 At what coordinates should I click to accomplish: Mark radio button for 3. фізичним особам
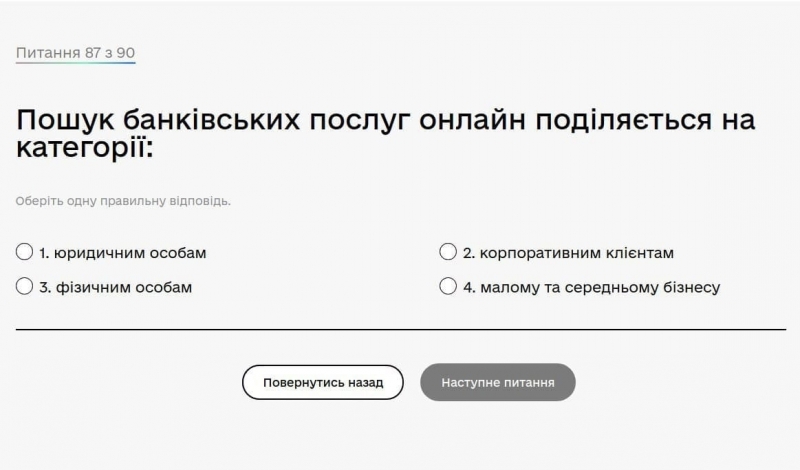click(25, 287)
